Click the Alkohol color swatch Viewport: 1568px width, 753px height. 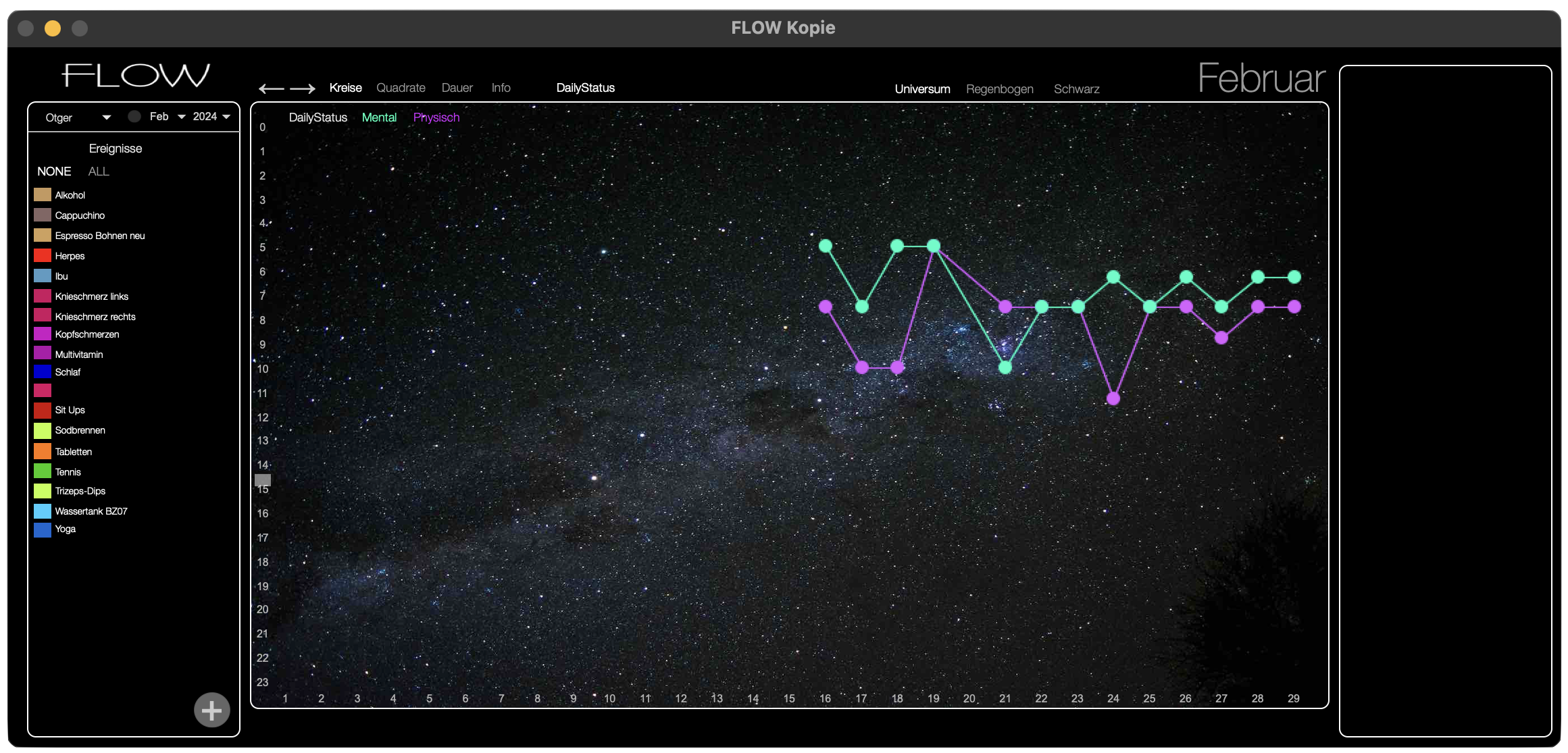43,195
